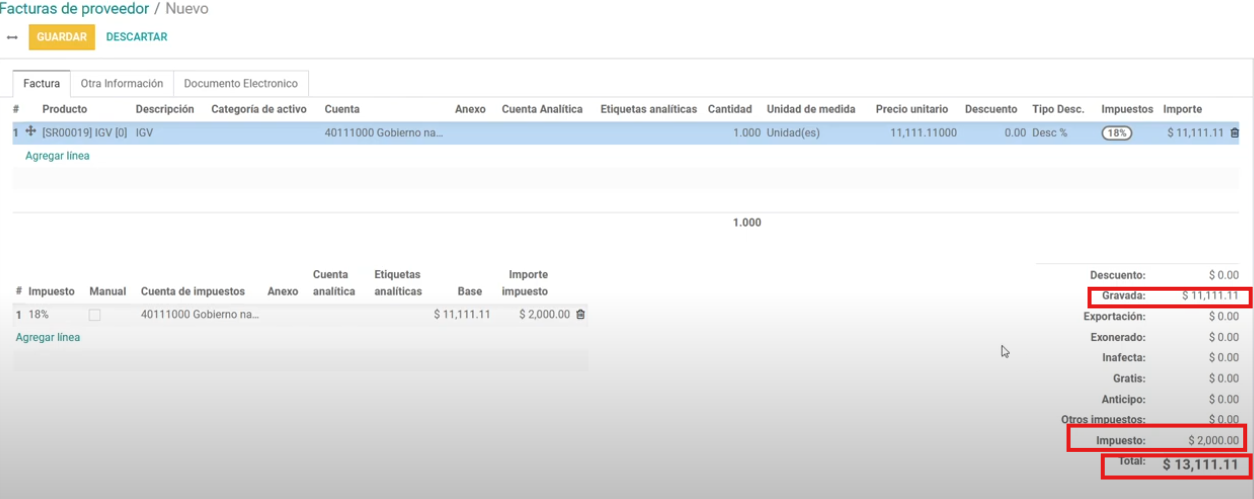Click the back arrow icon beside Guardar
Image resolution: width=1254 pixels, height=499 pixels.
click(12, 37)
